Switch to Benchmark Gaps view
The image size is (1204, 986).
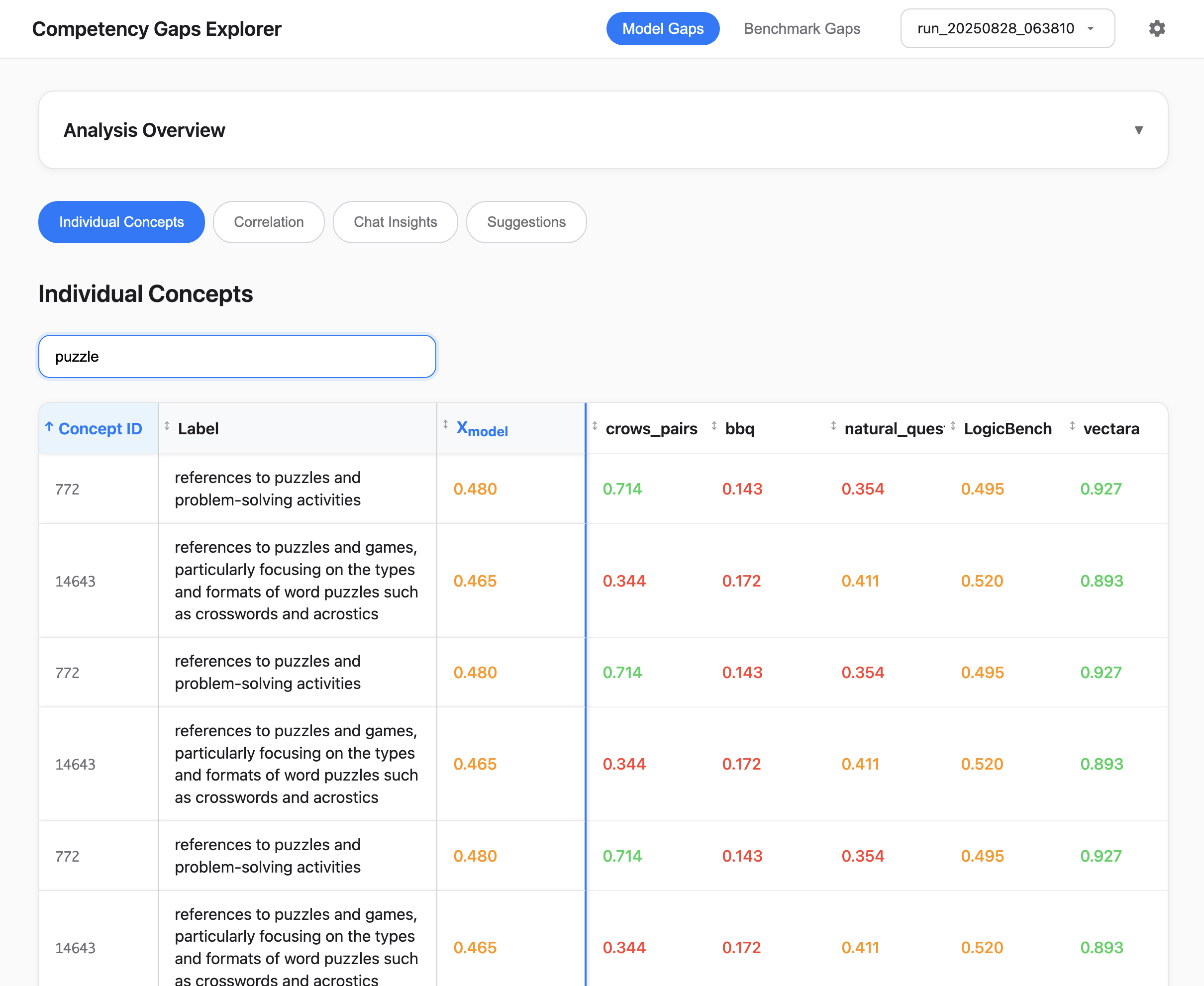(802, 28)
